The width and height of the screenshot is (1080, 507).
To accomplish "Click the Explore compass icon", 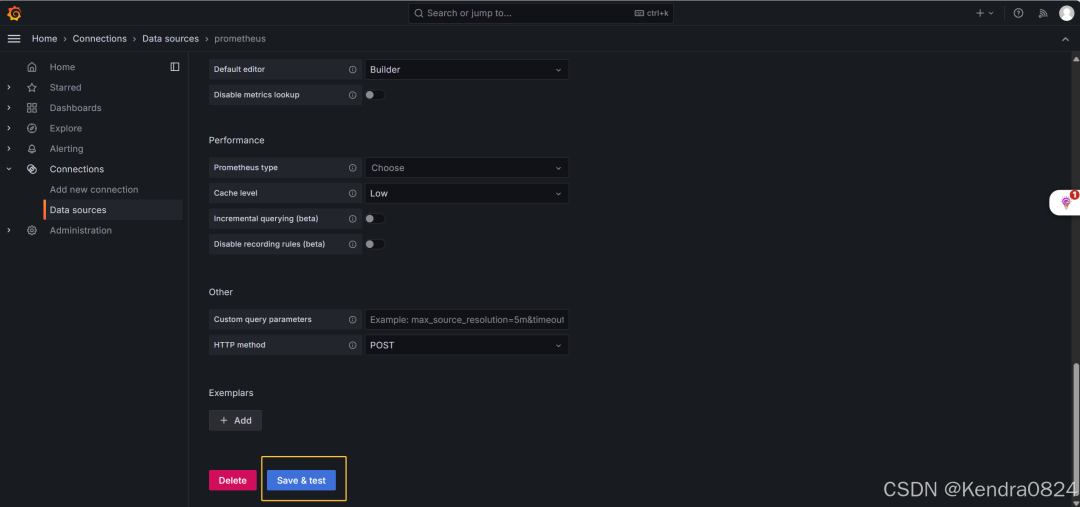I will pos(32,128).
